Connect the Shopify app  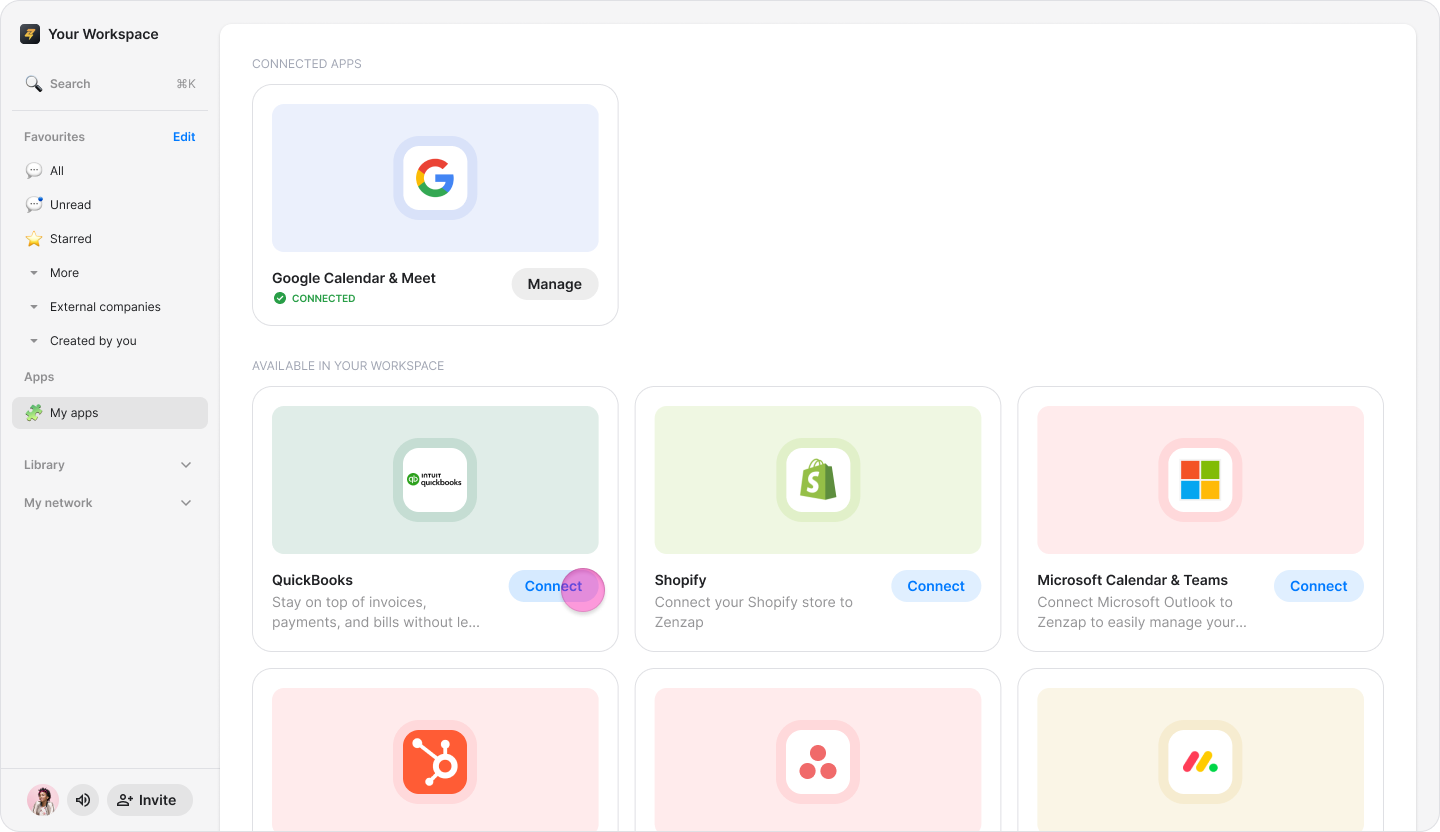click(935, 586)
